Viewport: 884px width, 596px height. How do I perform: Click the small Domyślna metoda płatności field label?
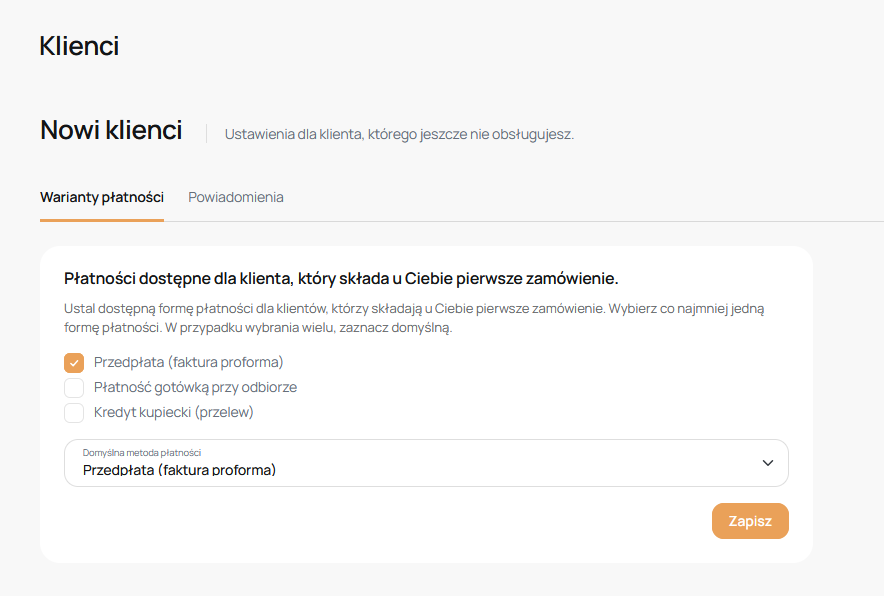pyautogui.click(x=141, y=453)
